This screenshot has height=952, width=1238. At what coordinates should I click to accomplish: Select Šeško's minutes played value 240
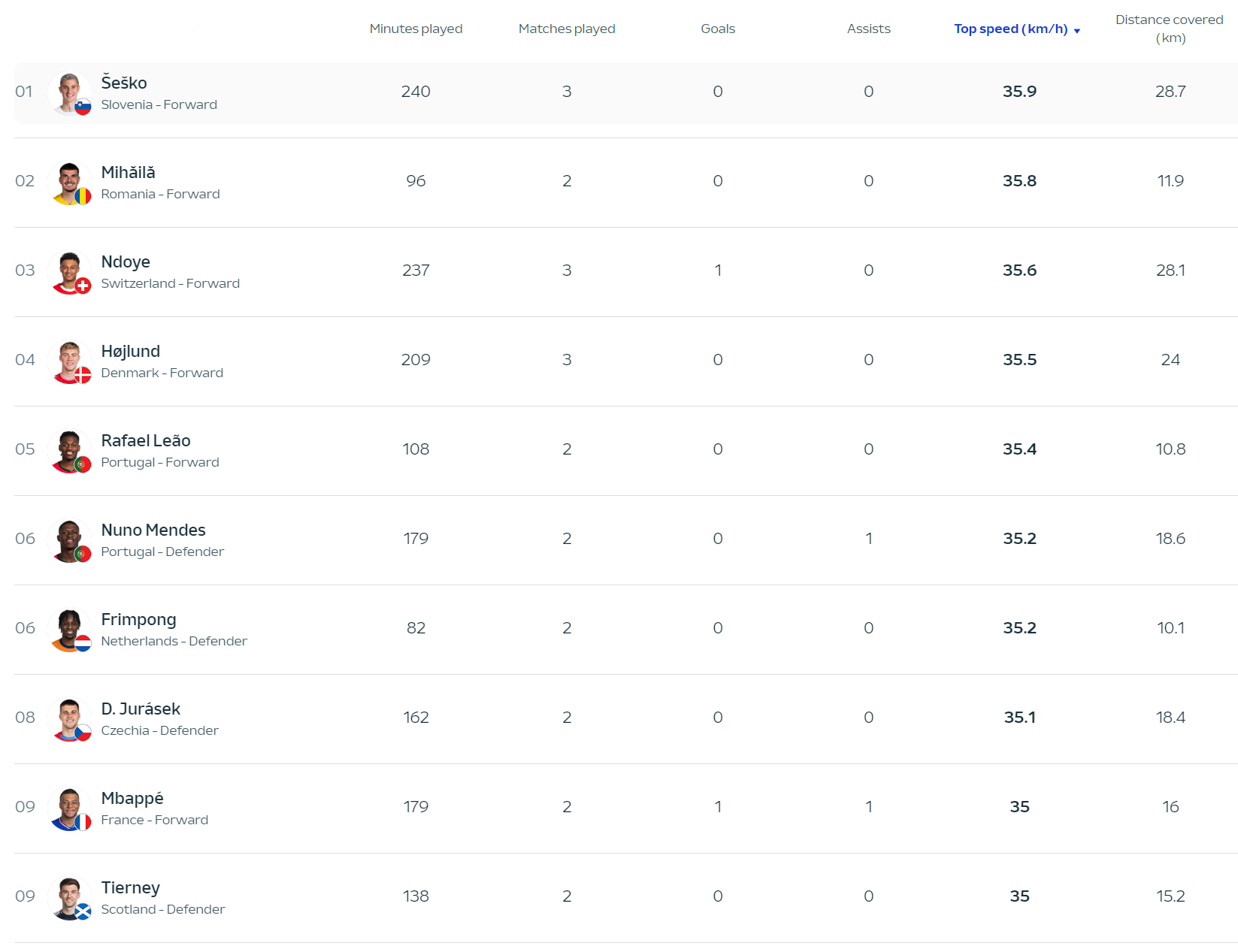416,92
